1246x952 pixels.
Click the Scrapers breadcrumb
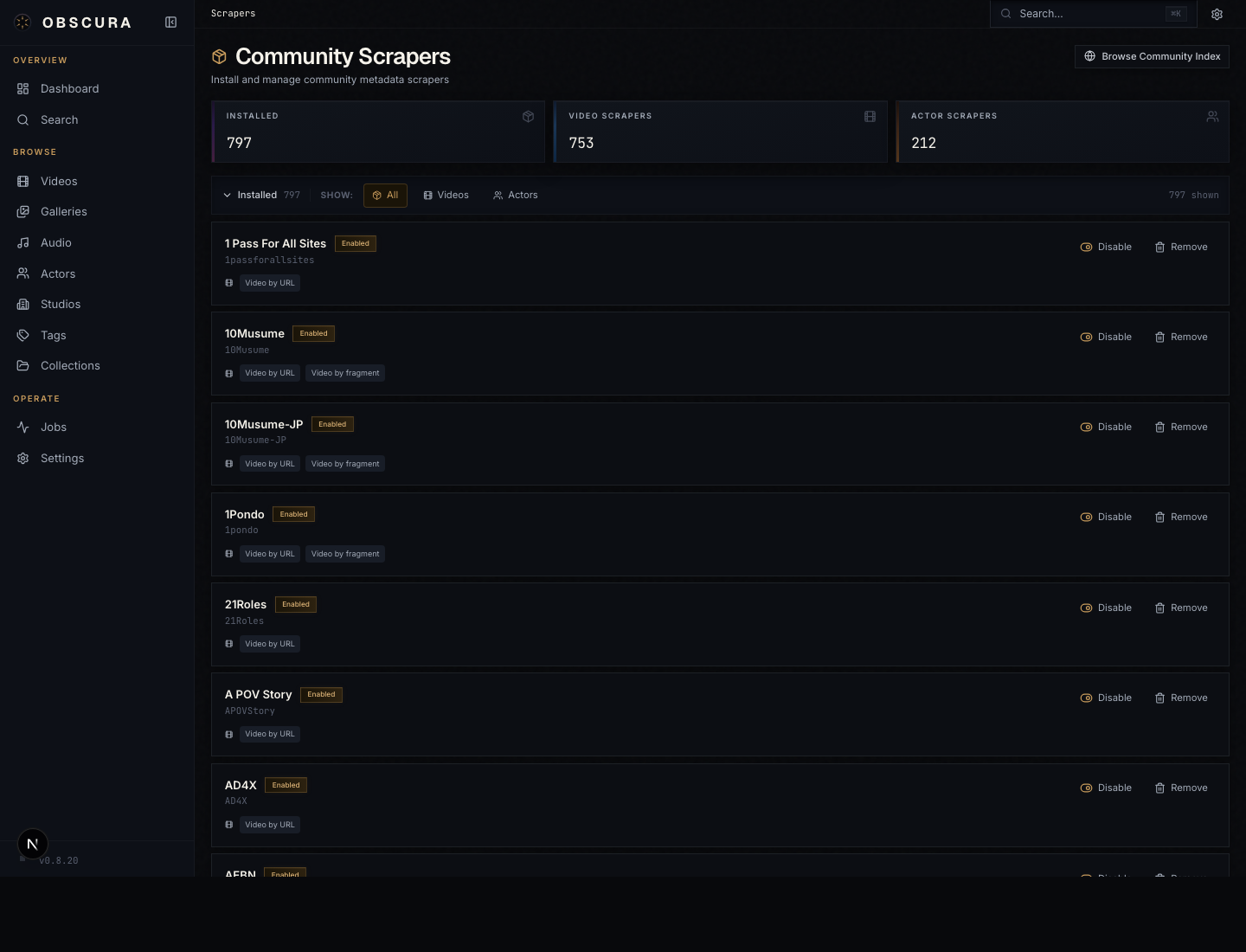coord(234,14)
